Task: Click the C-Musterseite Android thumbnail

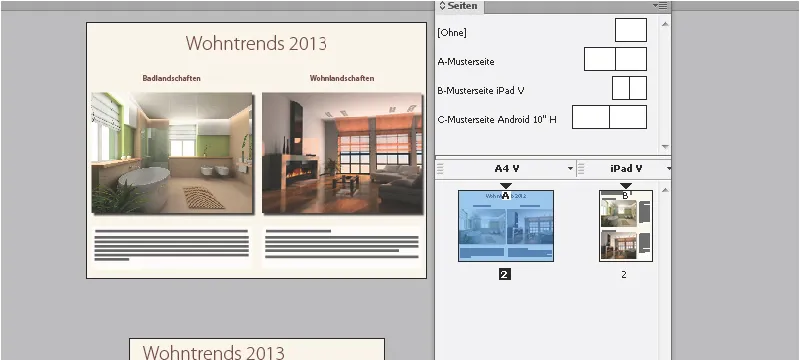Action: [x=609, y=117]
